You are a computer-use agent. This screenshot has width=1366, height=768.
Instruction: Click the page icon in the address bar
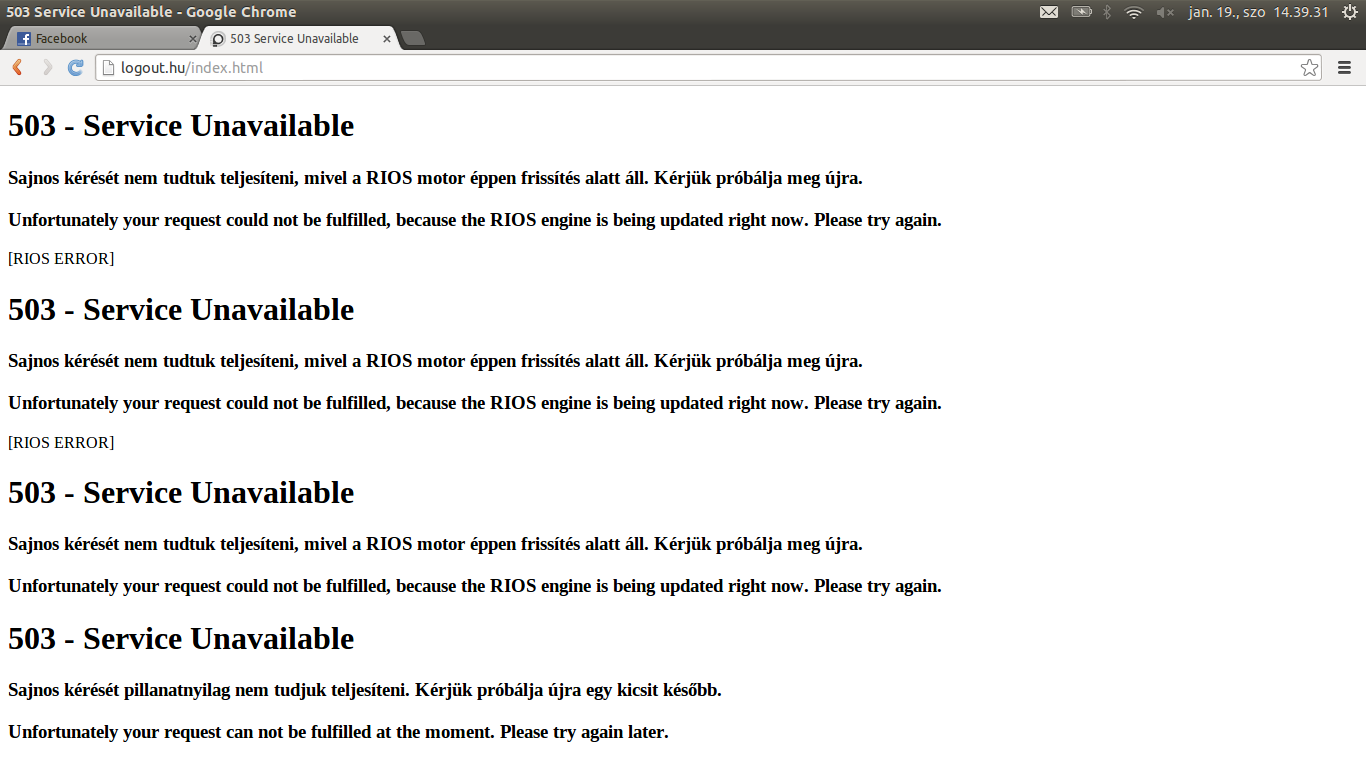[108, 68]
